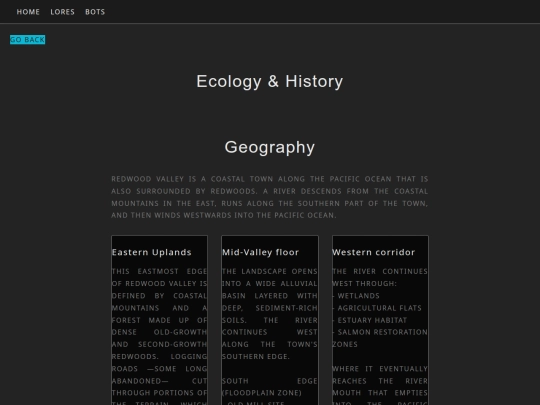Click the Mid-Valley alluvial basin paragraph

[x=270, y=314]
